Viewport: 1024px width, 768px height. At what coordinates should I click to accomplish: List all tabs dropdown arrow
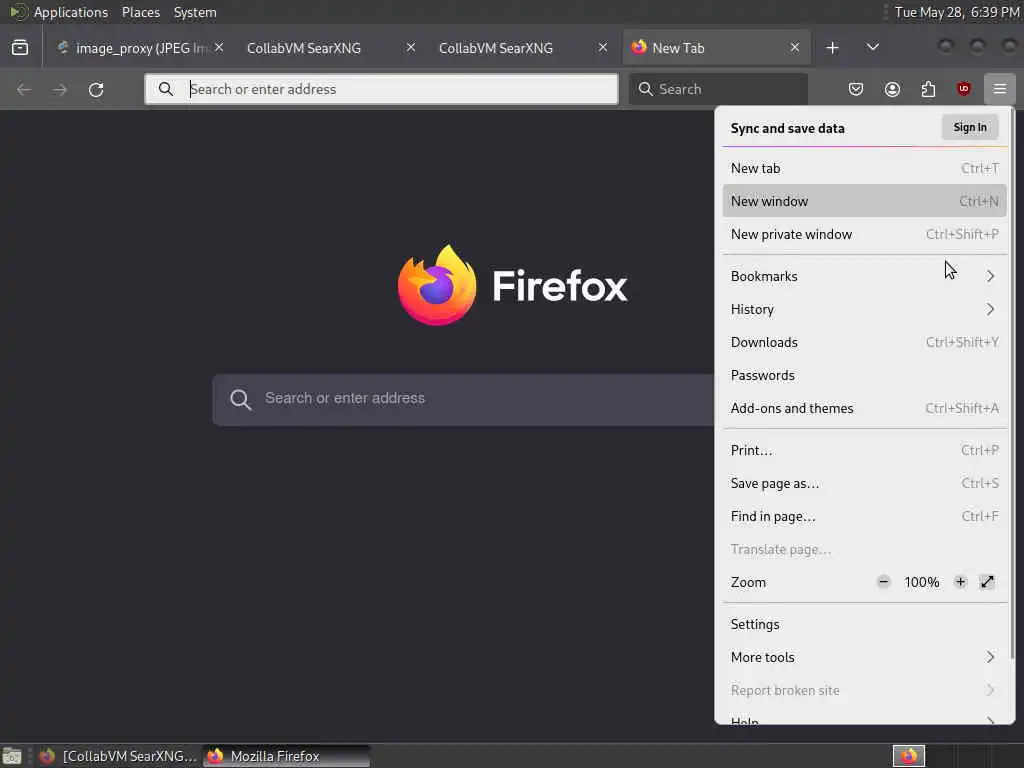872,47
